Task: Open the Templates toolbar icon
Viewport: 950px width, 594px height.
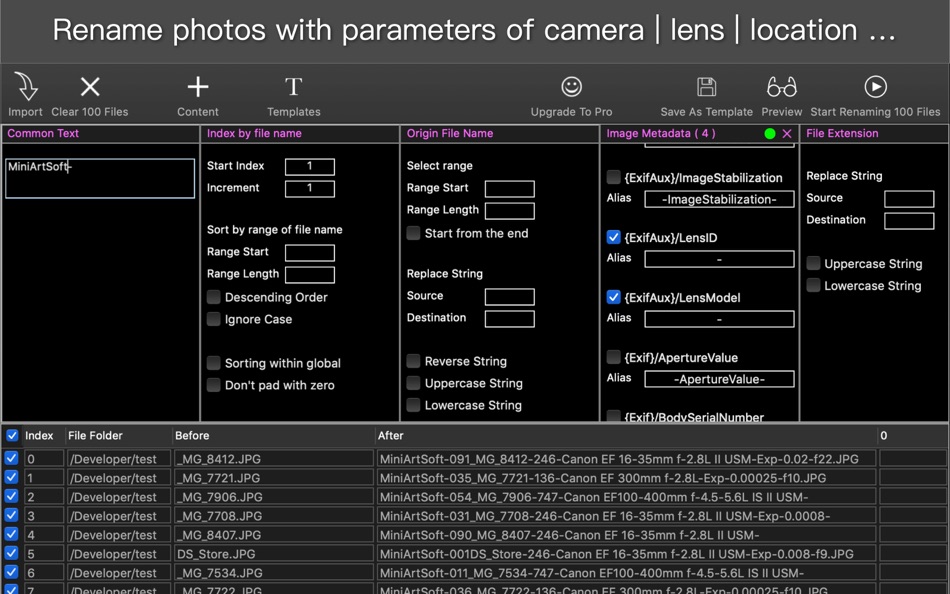Action: (293, 87)
